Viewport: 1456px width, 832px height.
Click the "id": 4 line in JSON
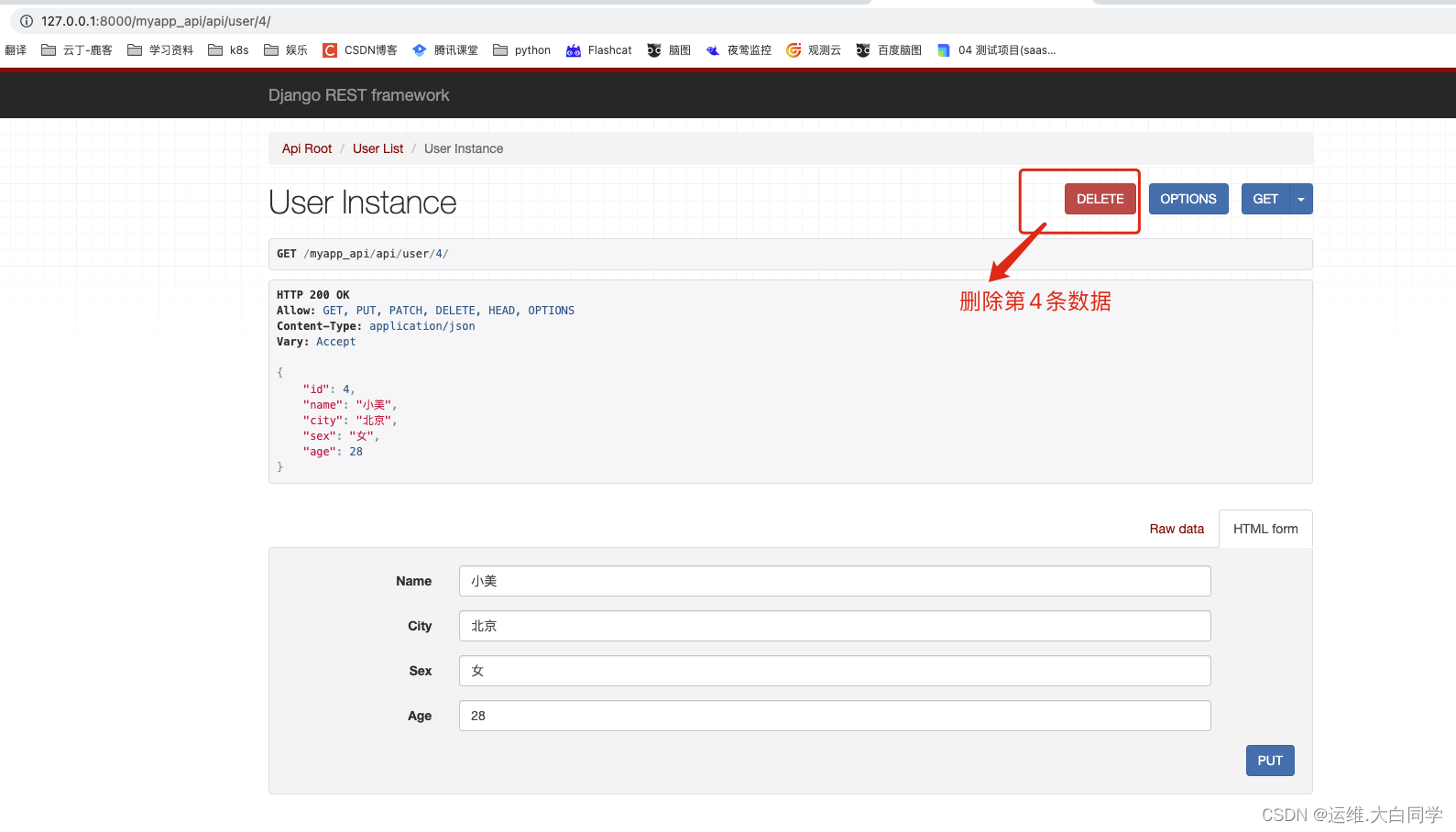[329, 389]
